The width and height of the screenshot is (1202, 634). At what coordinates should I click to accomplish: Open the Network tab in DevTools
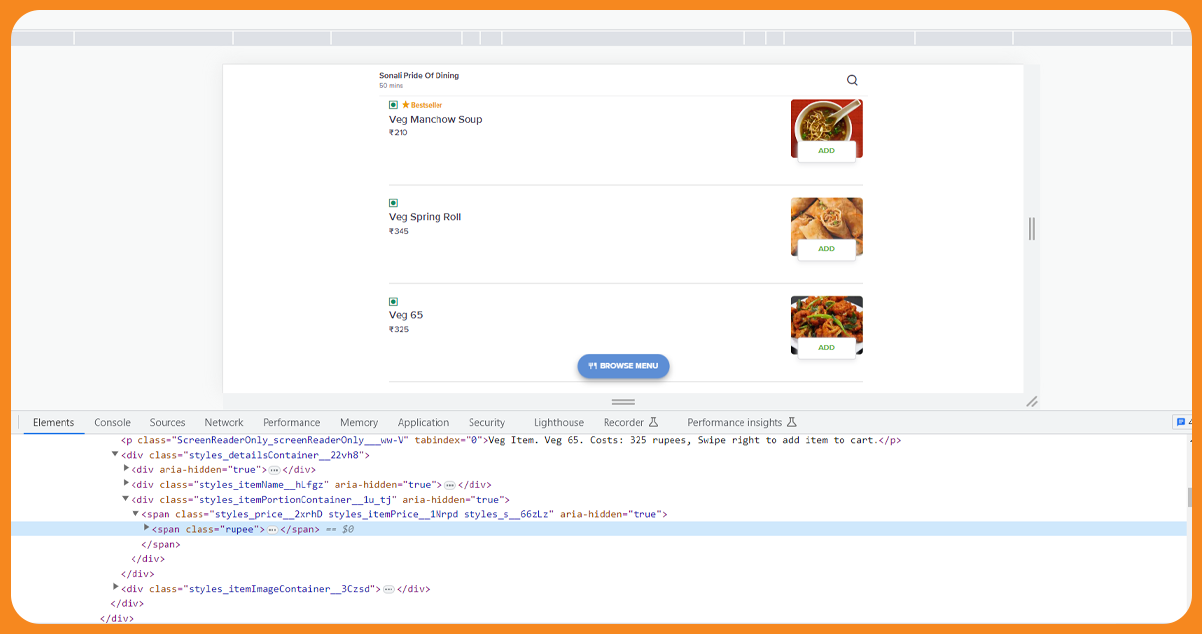pos(224,423)
